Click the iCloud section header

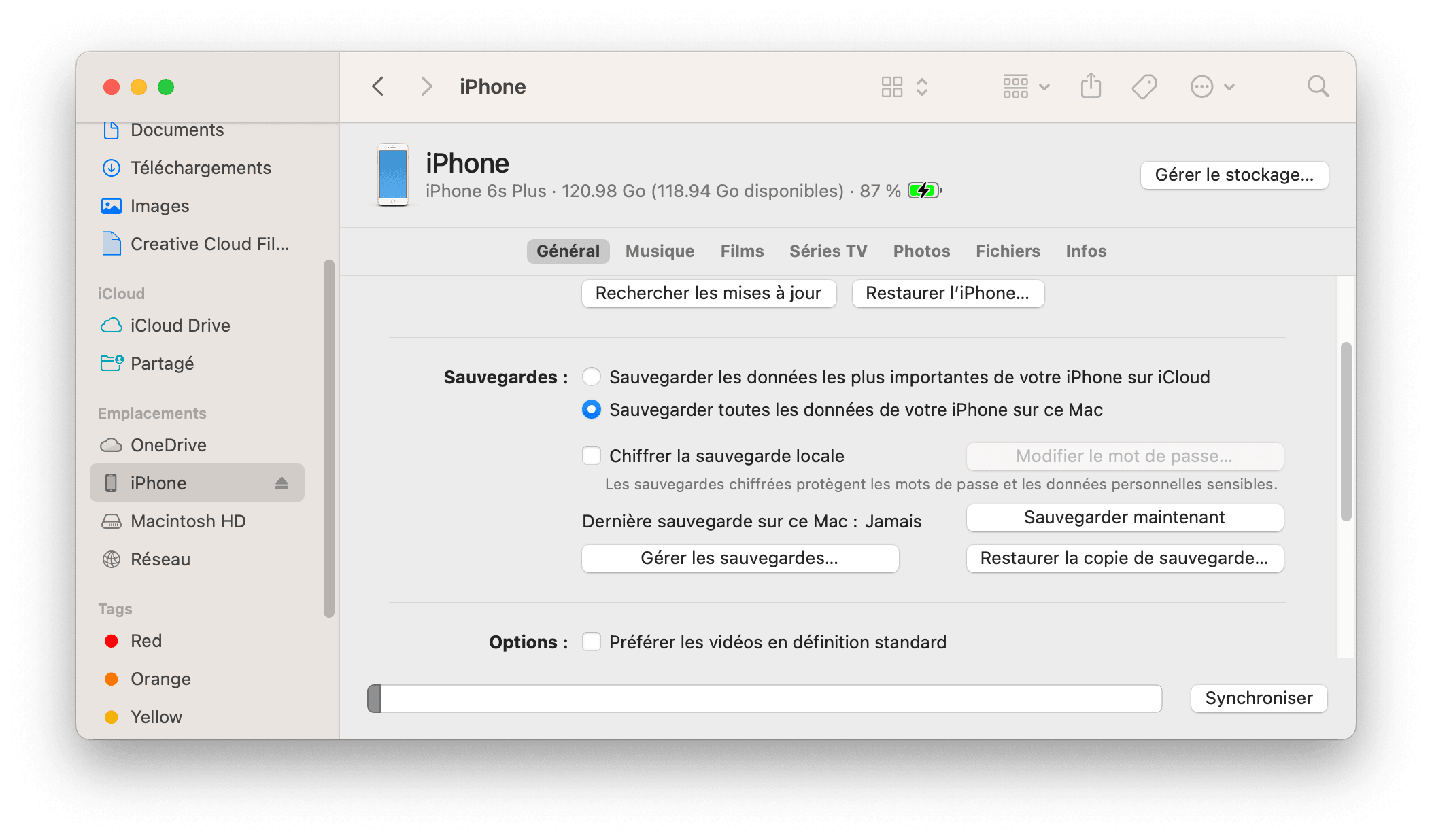click(x=121, y=294)
